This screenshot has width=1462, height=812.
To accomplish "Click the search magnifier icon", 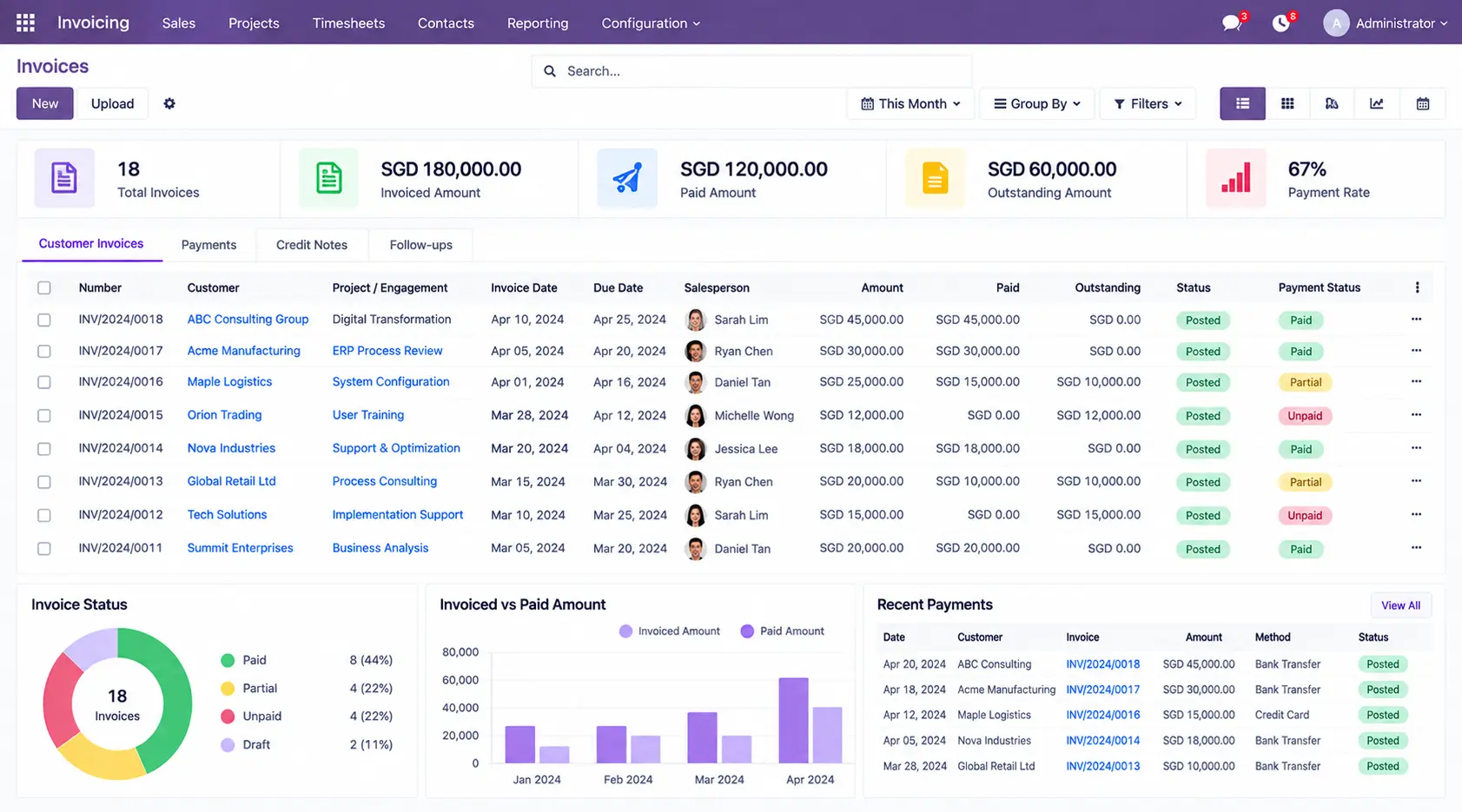I will (x=550, y=71).
